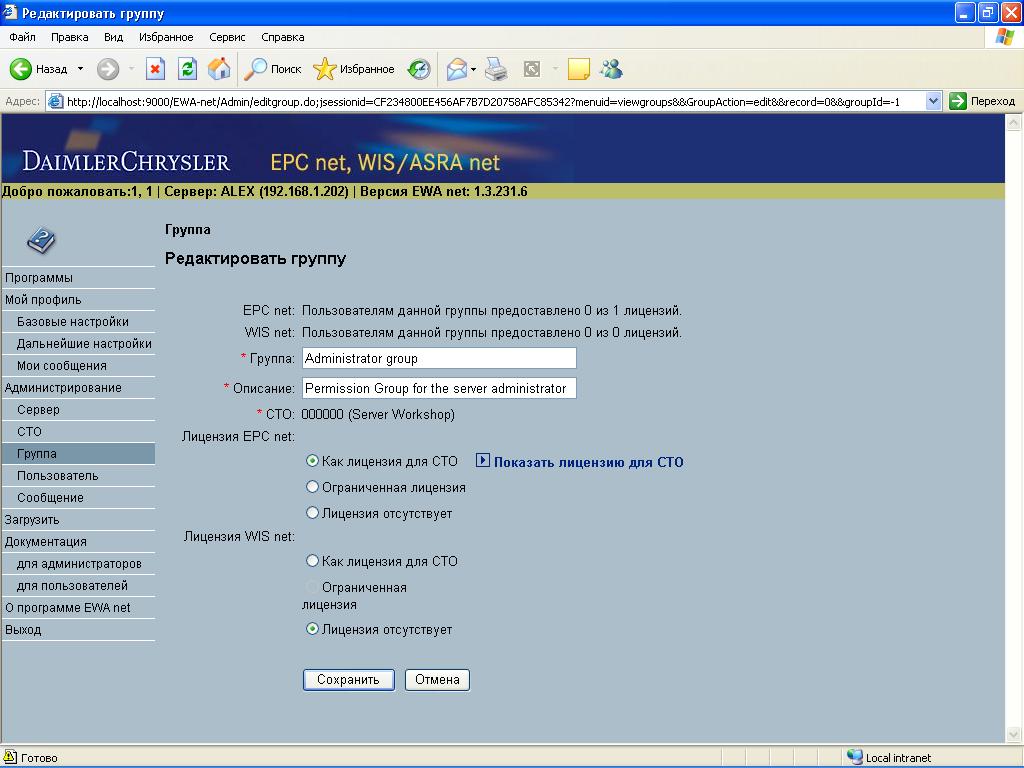The height and width of the screenshot is (768, 1024).
Task: Refresh the page with green arrows icon
Action: coord(187,69)
